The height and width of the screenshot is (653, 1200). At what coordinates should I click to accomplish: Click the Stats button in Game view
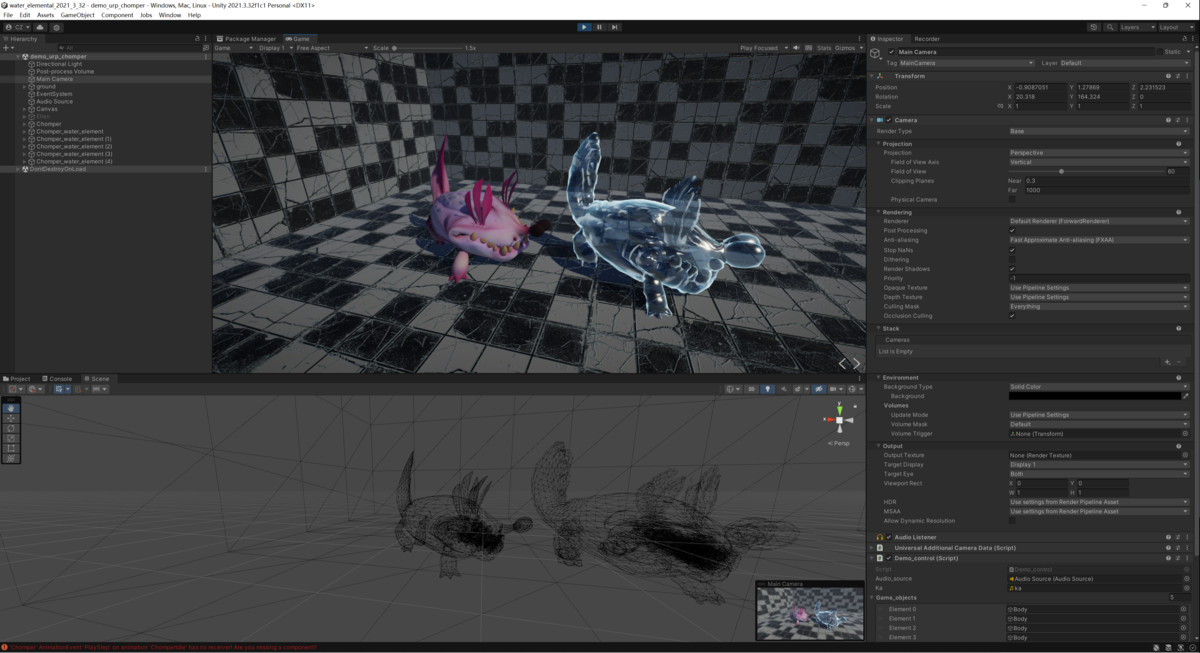[823, 48]
